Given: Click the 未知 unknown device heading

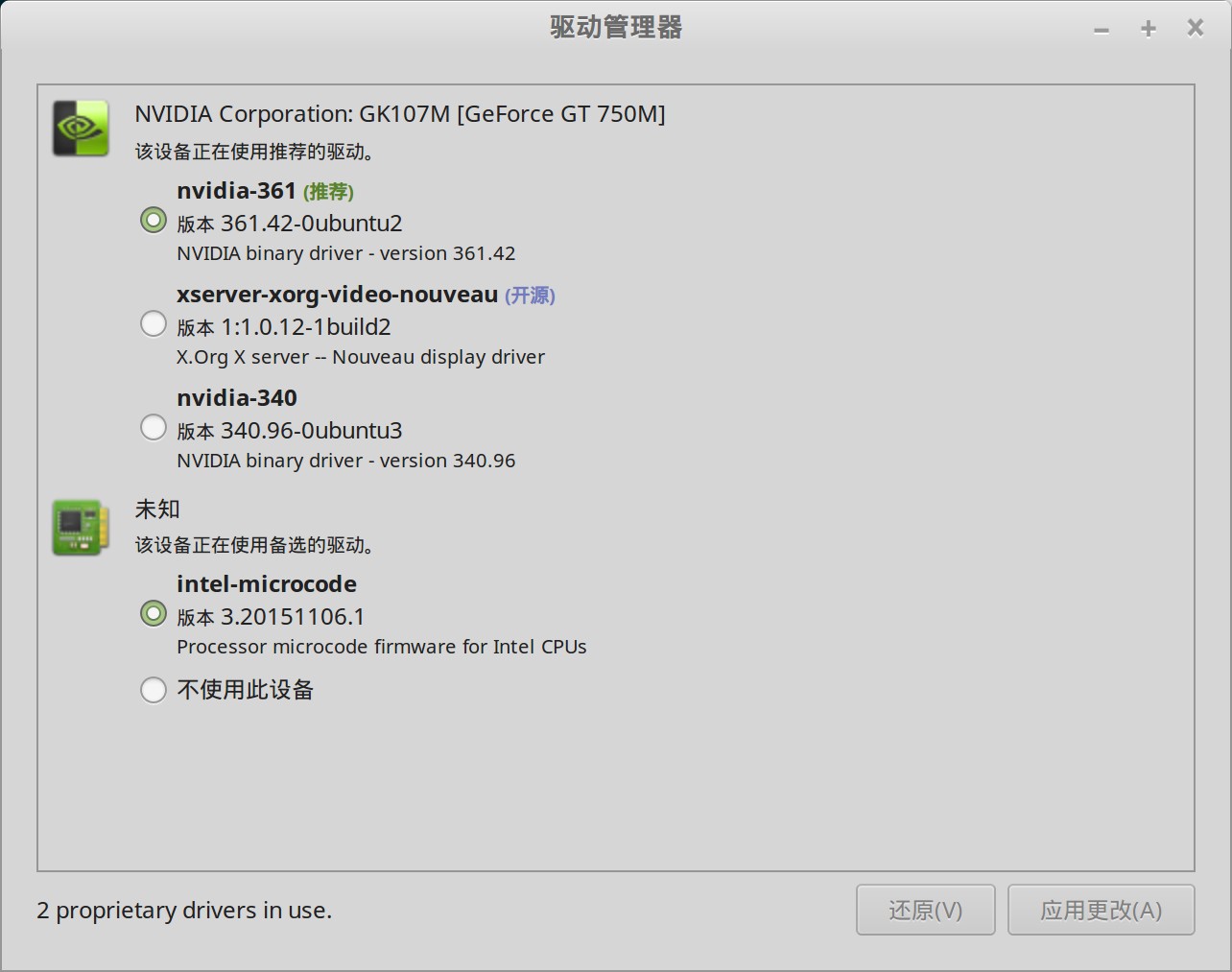Looking at the screenshot, I should 157,509.
